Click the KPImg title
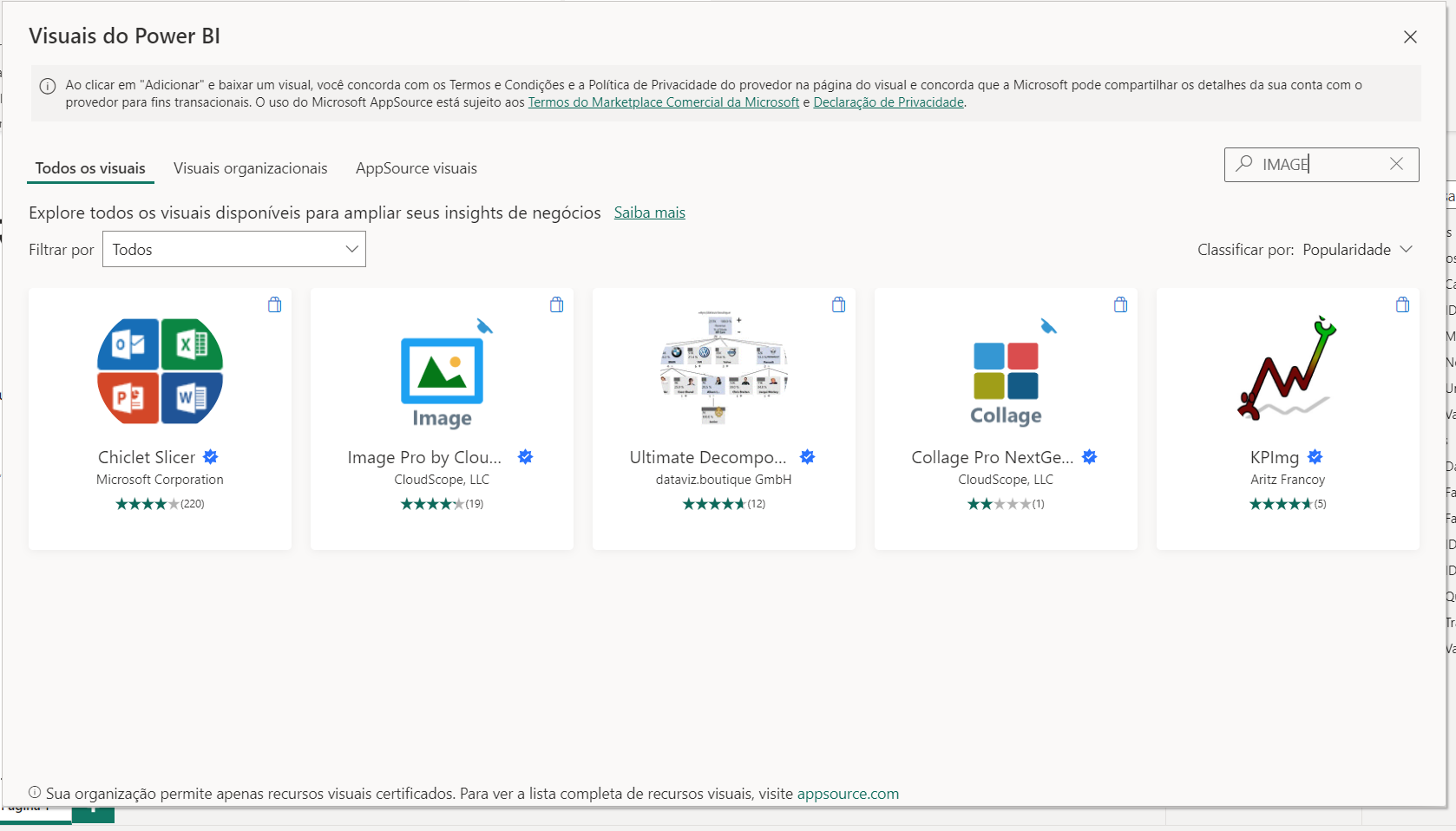The image size is (1456, 831). coord(1275,457)
